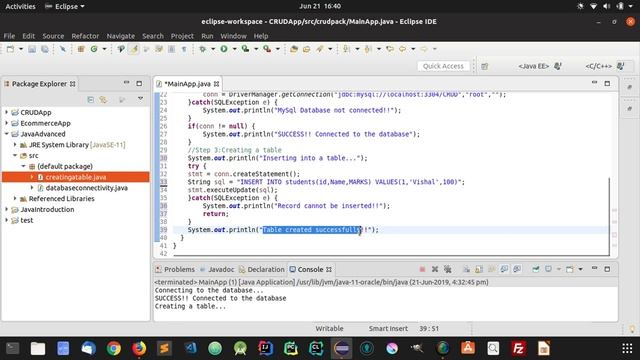Toggle Mark Occurrences highlighter icon
This screenshot has height=360, width=640.
click(133, 49)
